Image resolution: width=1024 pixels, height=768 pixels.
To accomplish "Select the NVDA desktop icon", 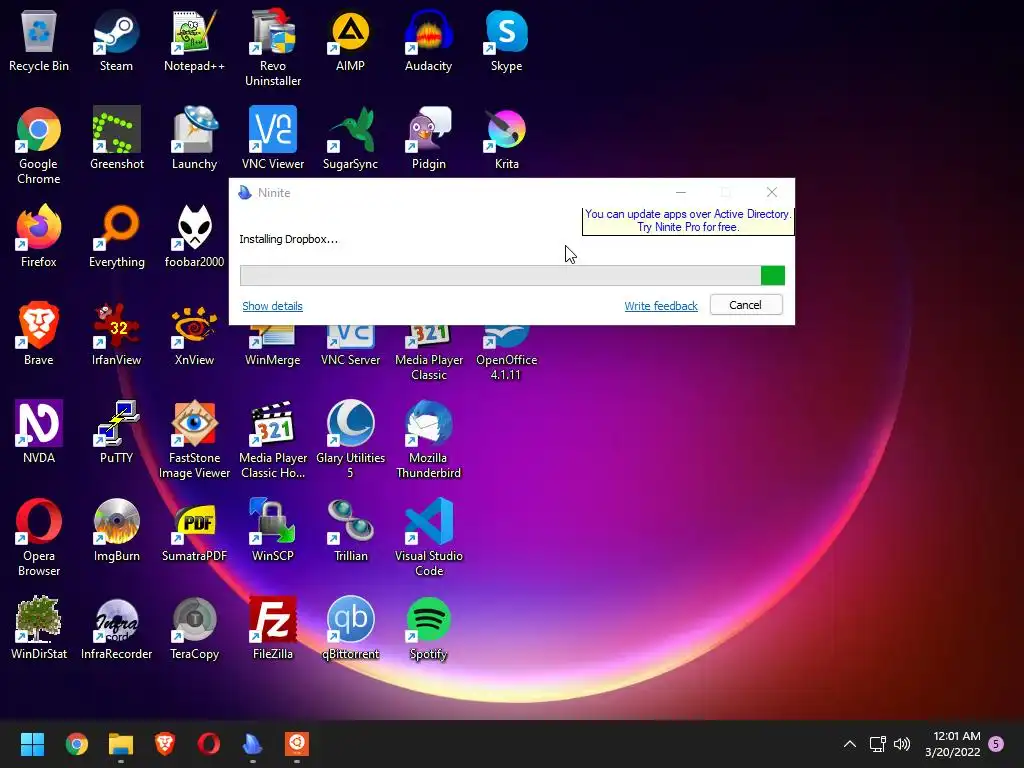I will pyautogui.click(x=39, y=432).
